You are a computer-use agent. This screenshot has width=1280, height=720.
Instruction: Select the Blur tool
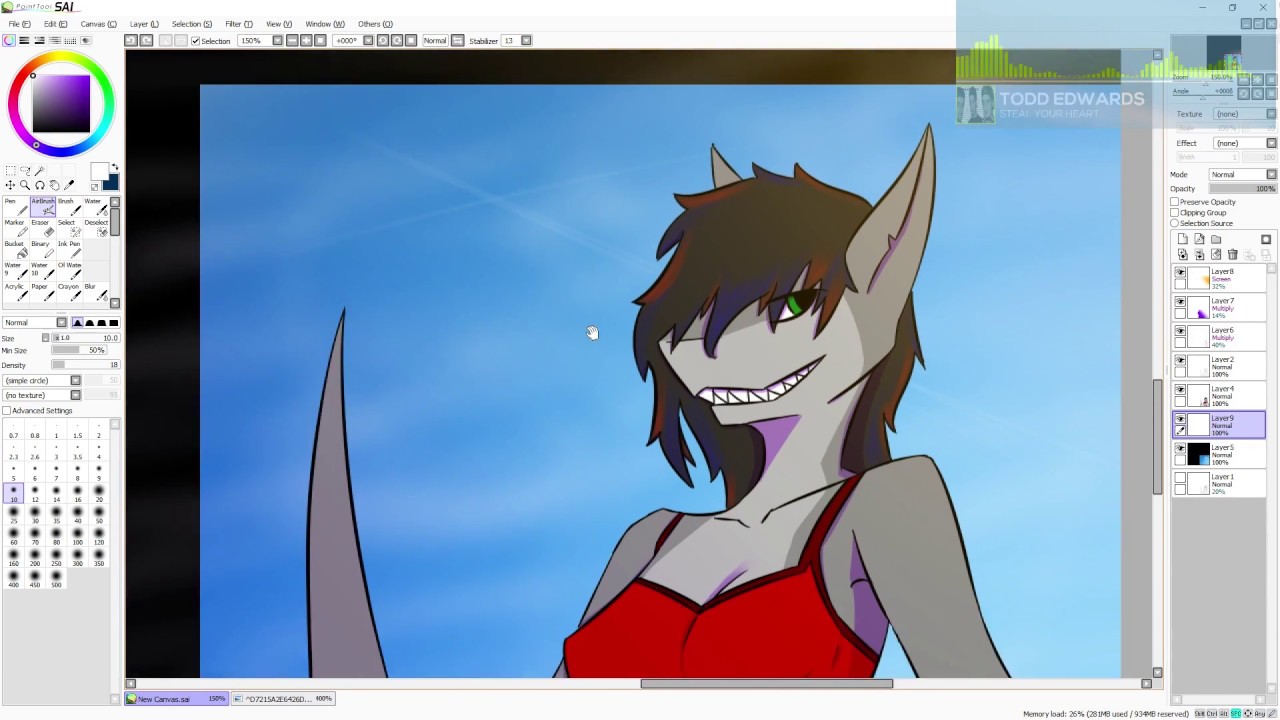95,292
